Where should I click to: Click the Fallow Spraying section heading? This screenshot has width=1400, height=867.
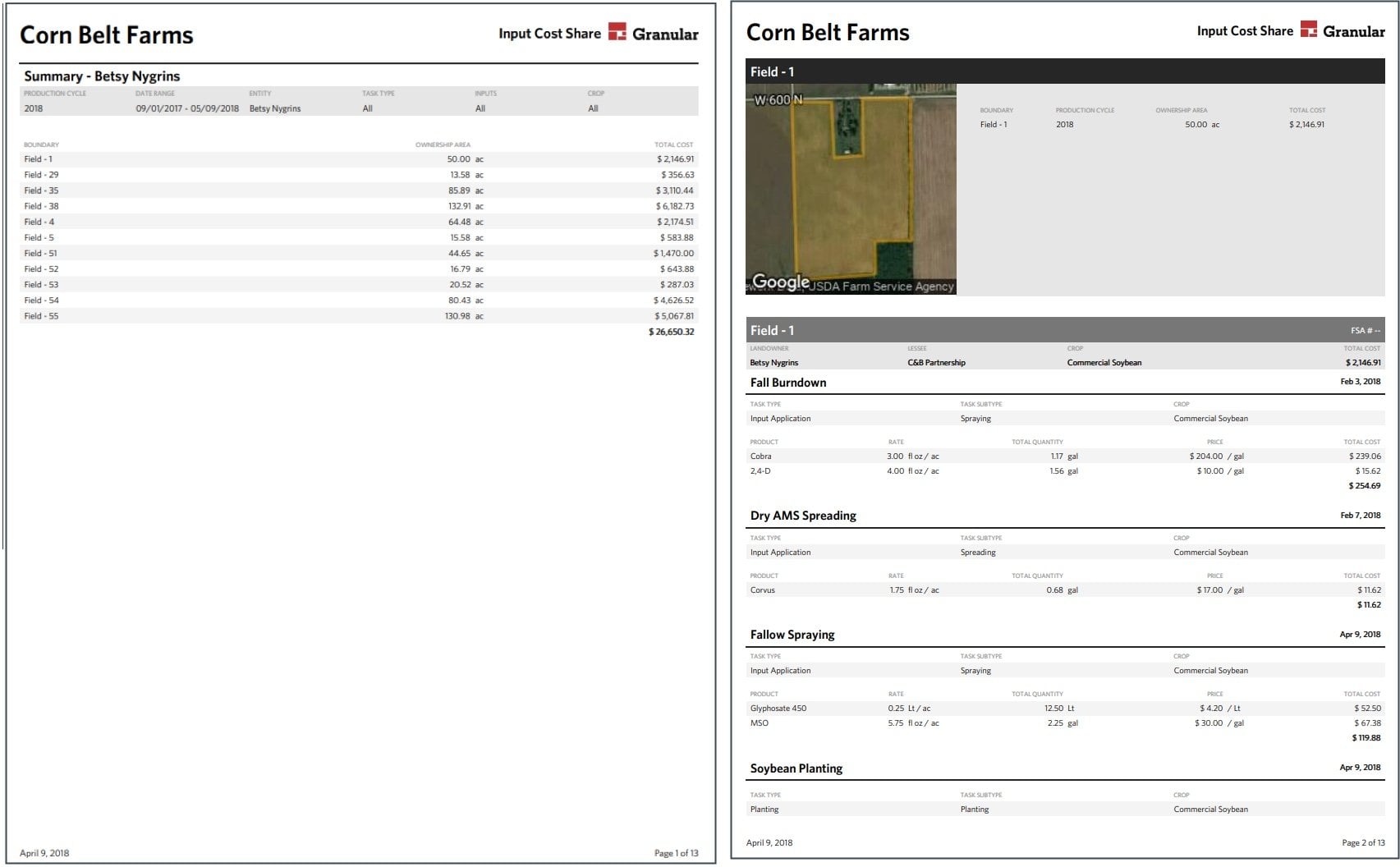coord(792,635)
